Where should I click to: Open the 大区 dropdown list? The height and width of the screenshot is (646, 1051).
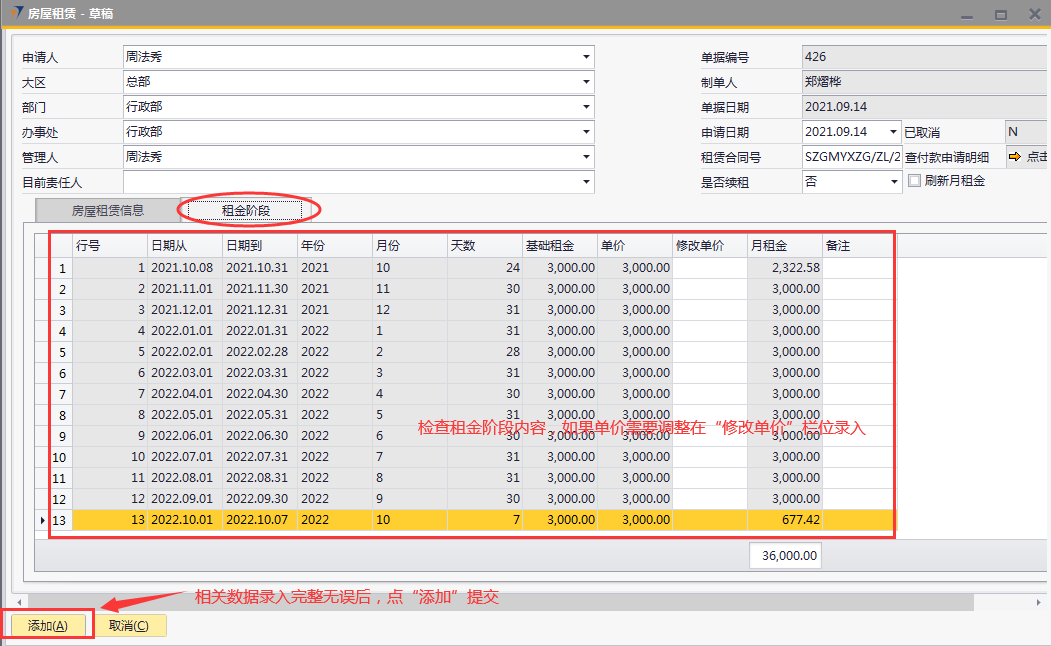(586, 82)
